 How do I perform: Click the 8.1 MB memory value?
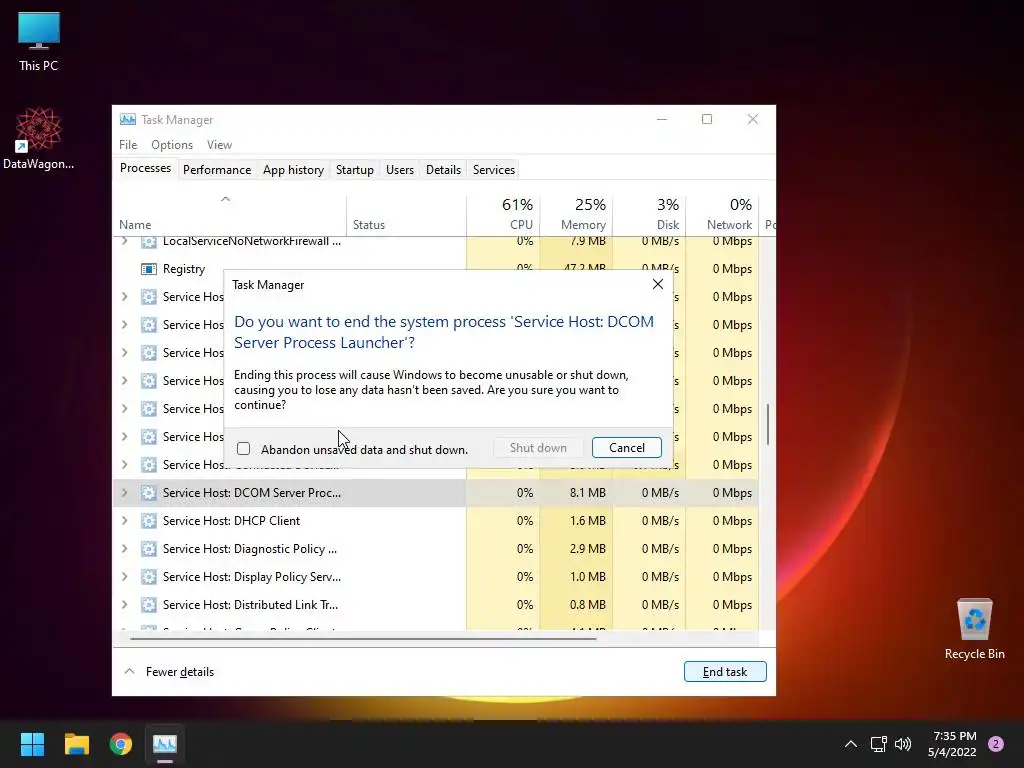click(587, 493)
